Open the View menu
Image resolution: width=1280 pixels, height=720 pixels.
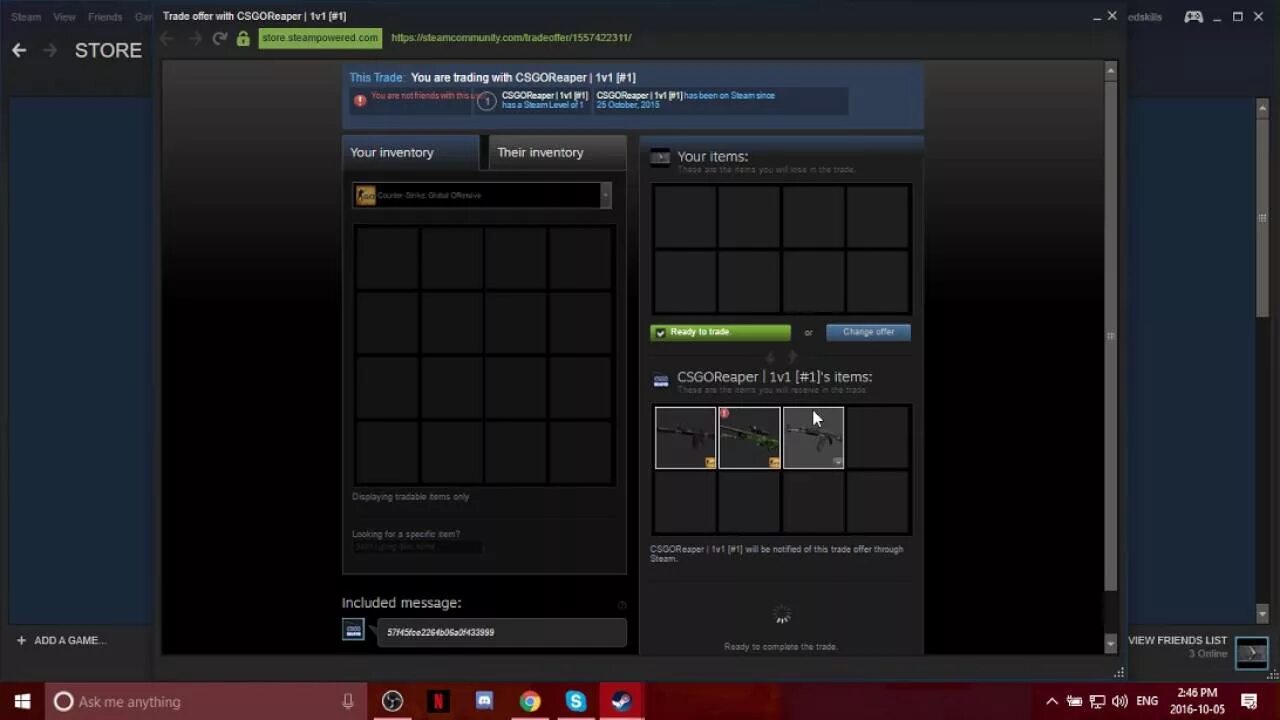tap(64, 17)
